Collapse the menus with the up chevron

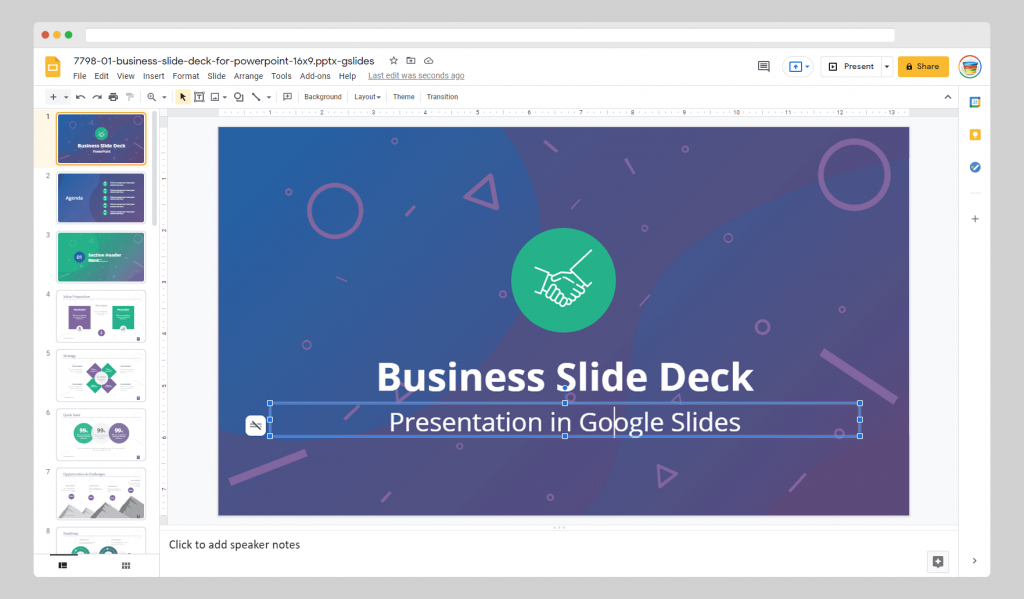coord(948,97)
